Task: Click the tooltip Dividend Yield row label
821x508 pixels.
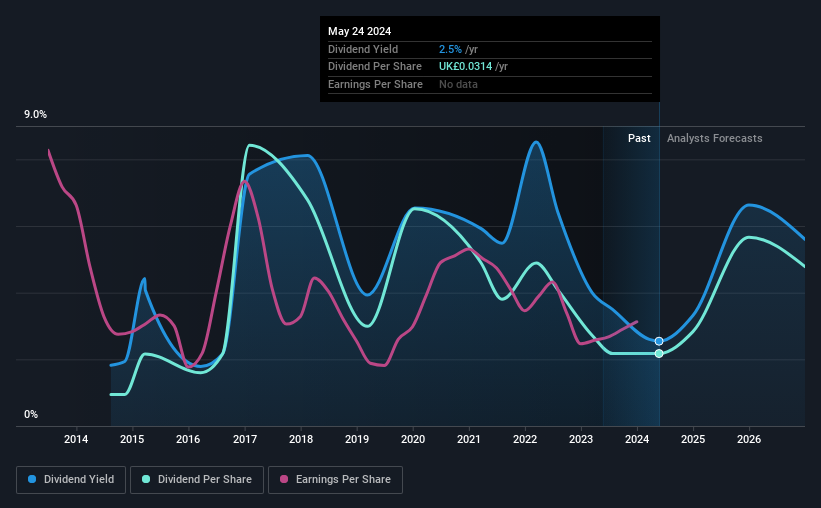Action: coord(363,49)
